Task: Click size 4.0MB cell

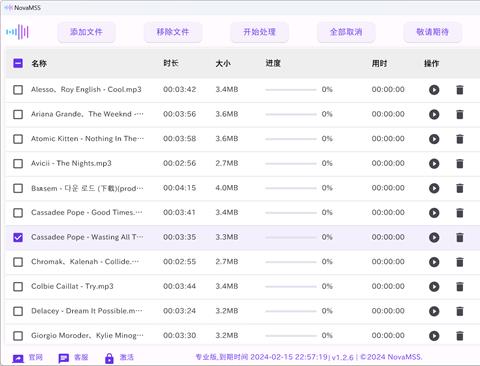Action: pos(227,188)
